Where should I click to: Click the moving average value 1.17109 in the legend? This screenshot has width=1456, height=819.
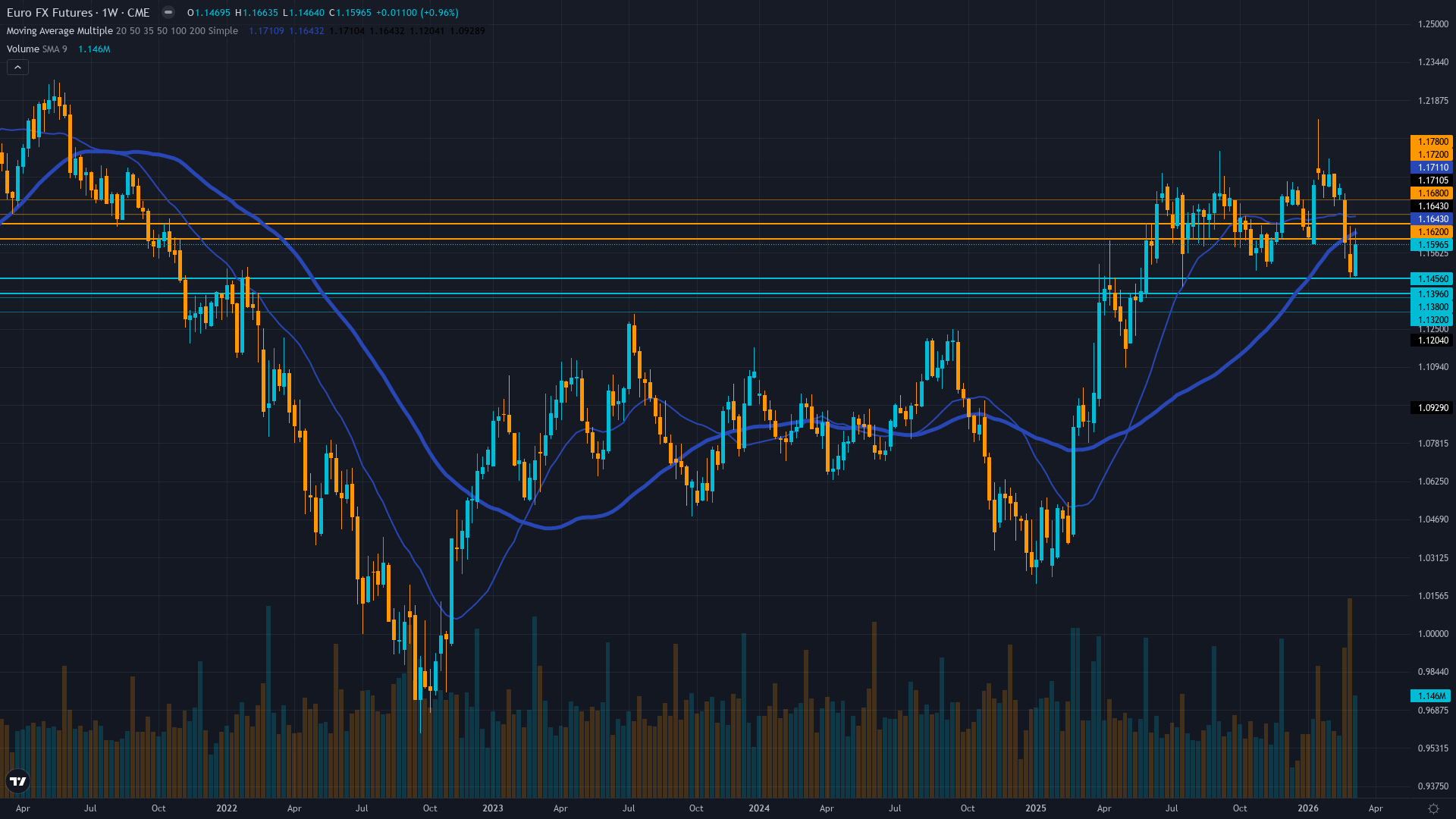coord(267,31)
